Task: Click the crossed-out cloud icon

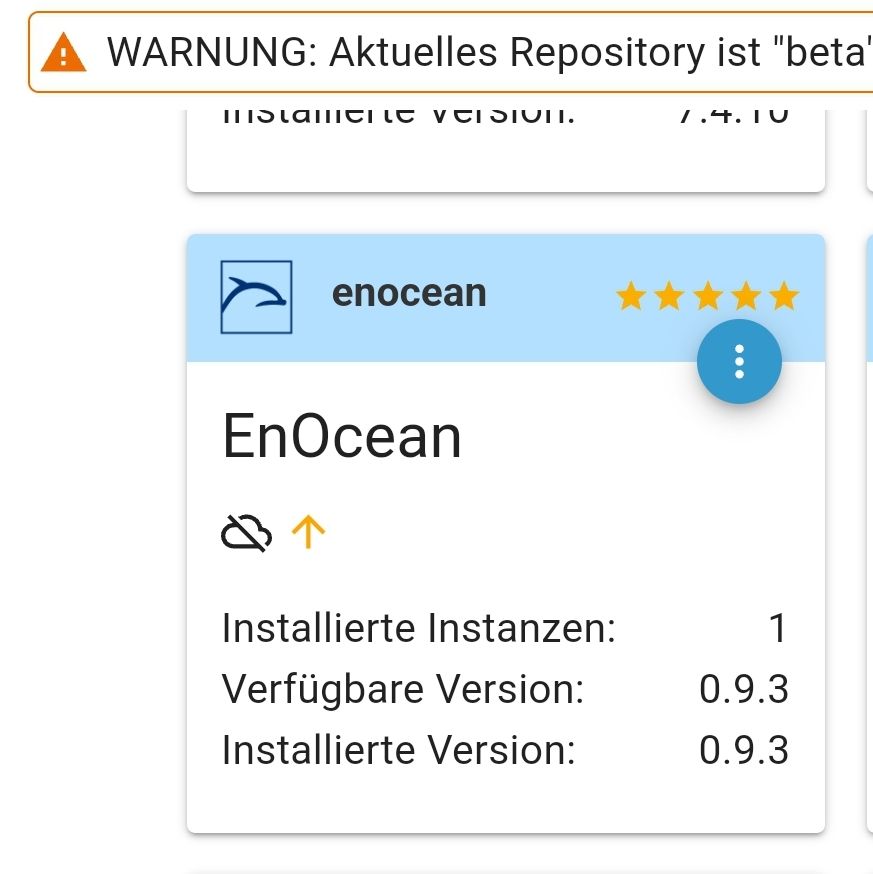Action: 246,533
